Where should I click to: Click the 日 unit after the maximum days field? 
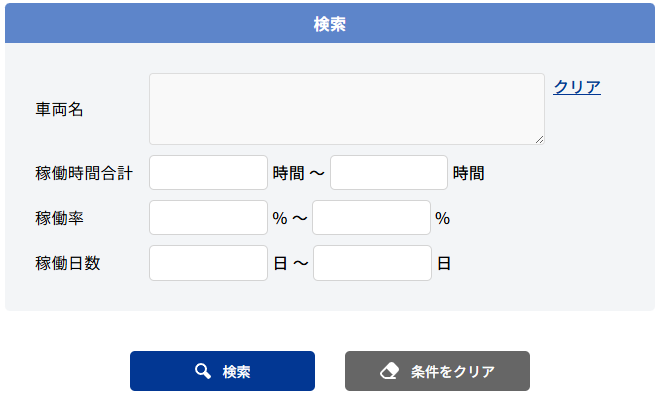(444, 263)
